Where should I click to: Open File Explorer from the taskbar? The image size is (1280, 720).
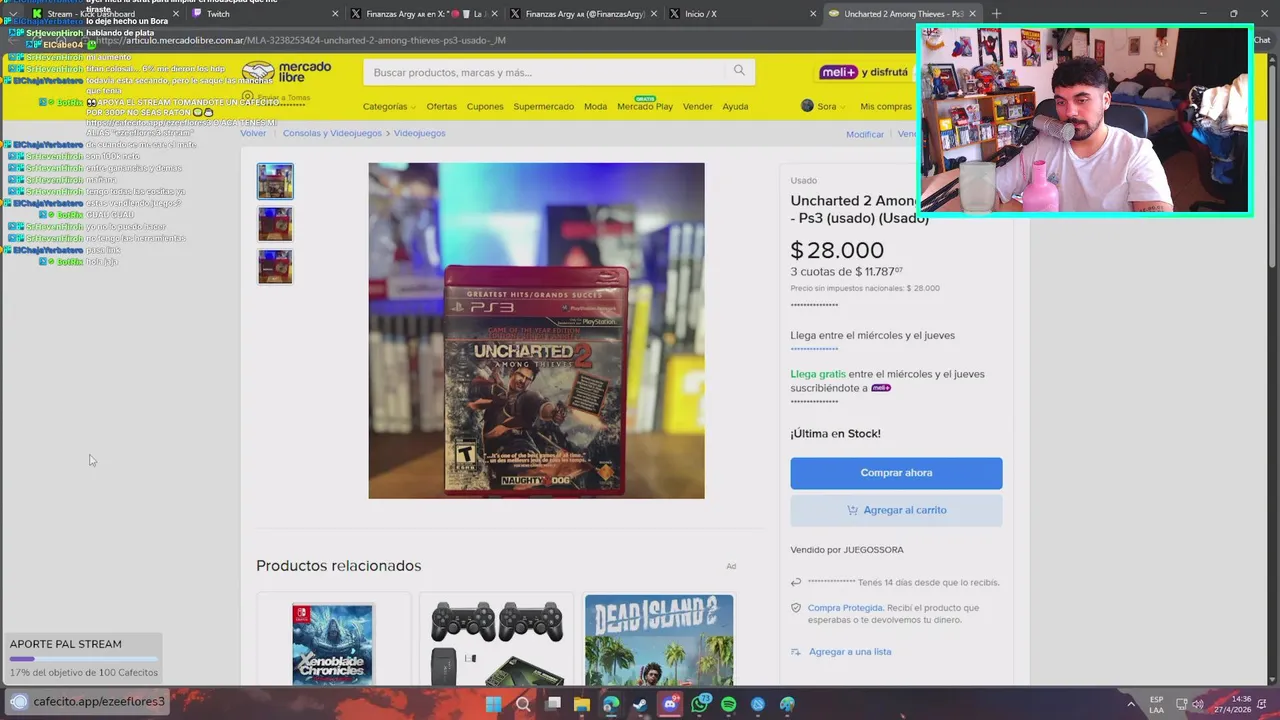pyautogui.click(x=582, y=704)
